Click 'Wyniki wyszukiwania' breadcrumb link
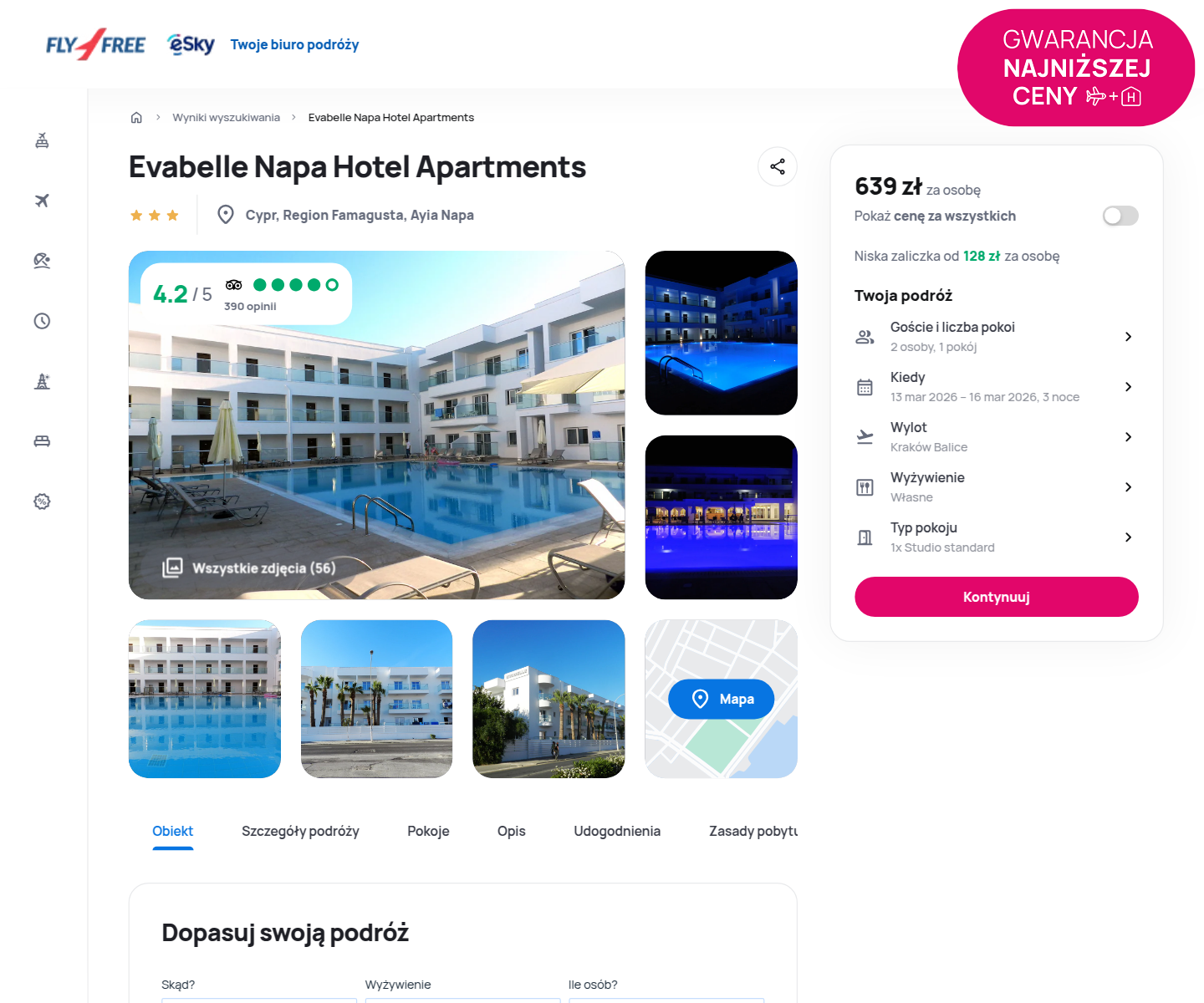1204x1003 pixels. tap(226, 118)
